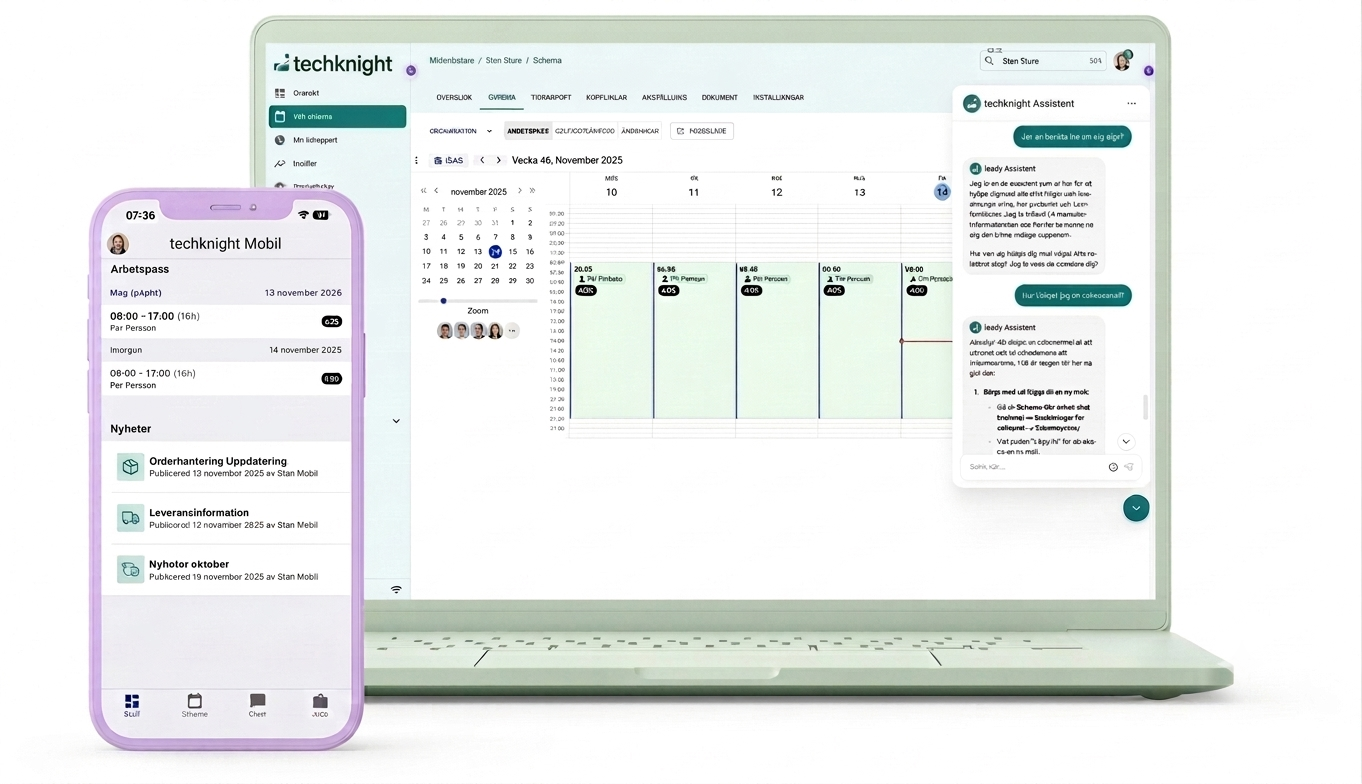
Task: Click the wifi icon at sidebar bottom on laptop
Action: [396, 590]
